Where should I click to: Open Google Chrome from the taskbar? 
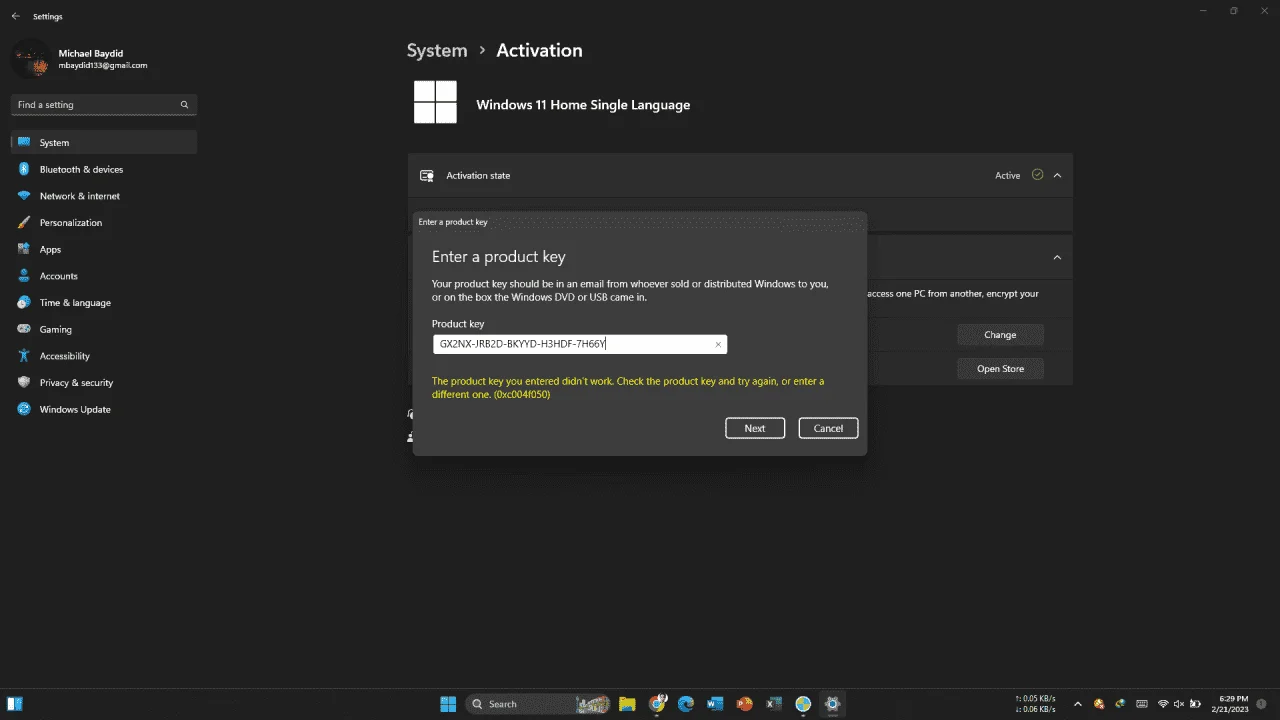pos(657,704)
